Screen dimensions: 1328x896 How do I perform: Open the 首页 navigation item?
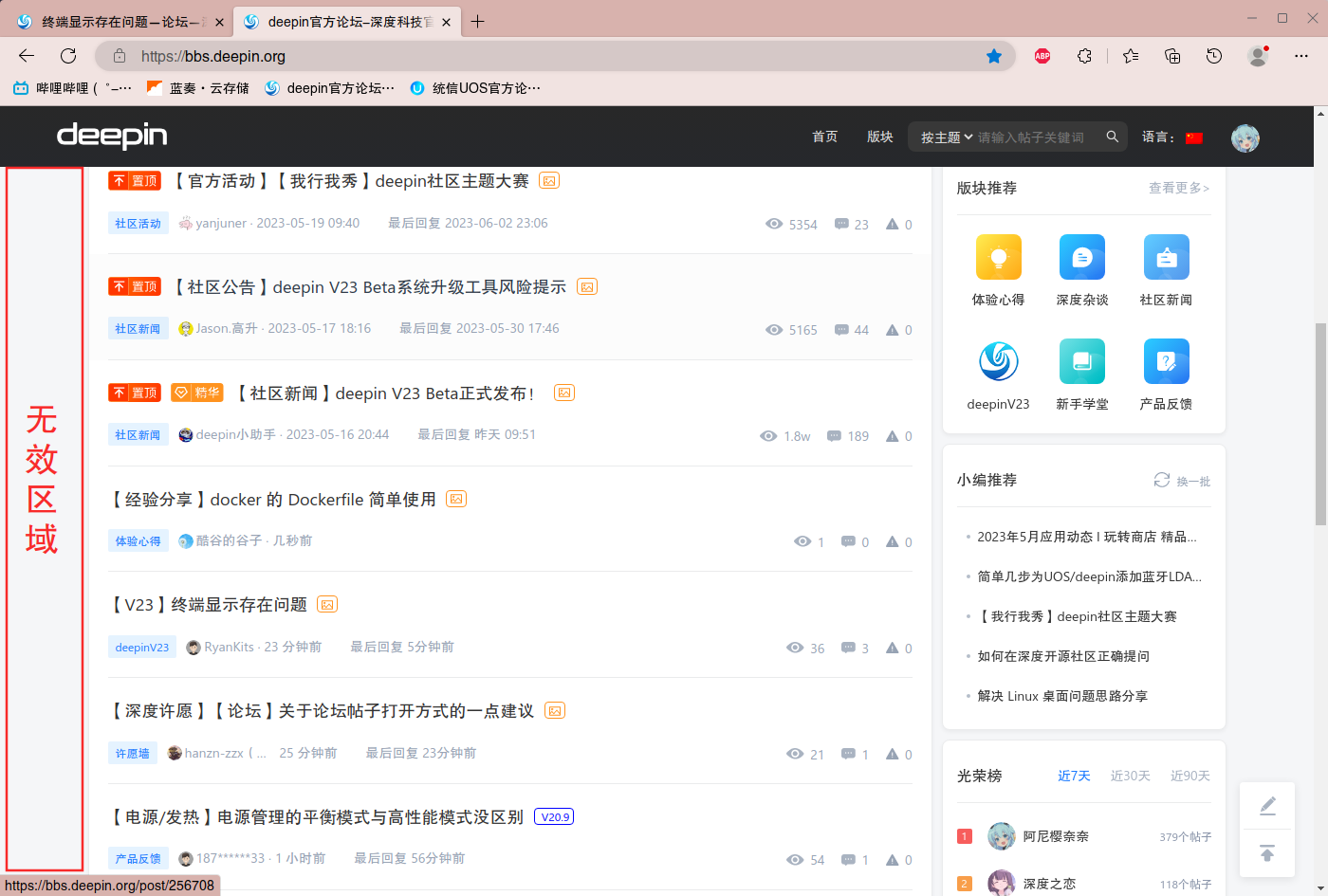point(825,137)
